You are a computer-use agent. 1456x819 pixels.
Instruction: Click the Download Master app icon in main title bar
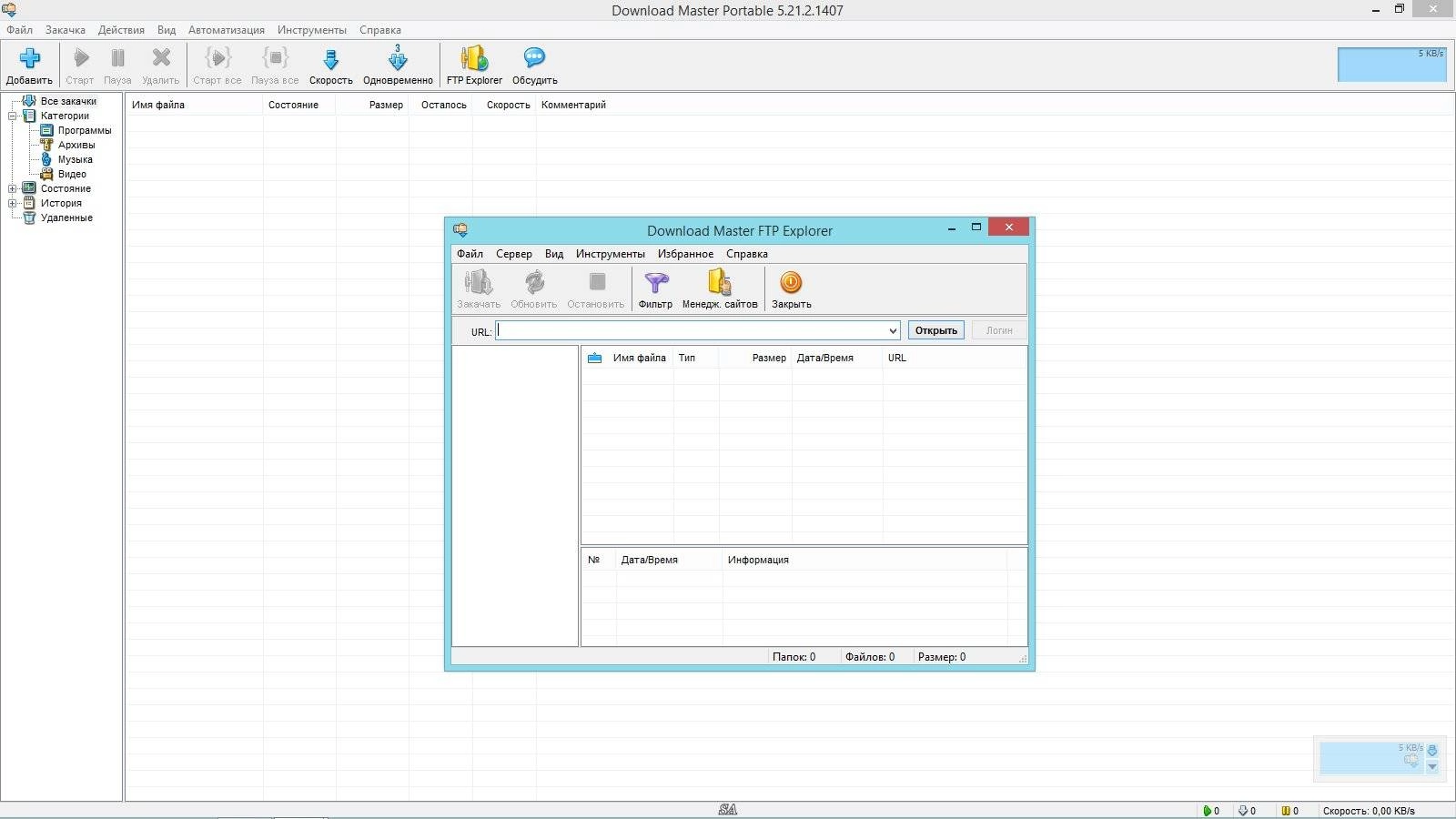pyautogui.click(x=9, y=10)
